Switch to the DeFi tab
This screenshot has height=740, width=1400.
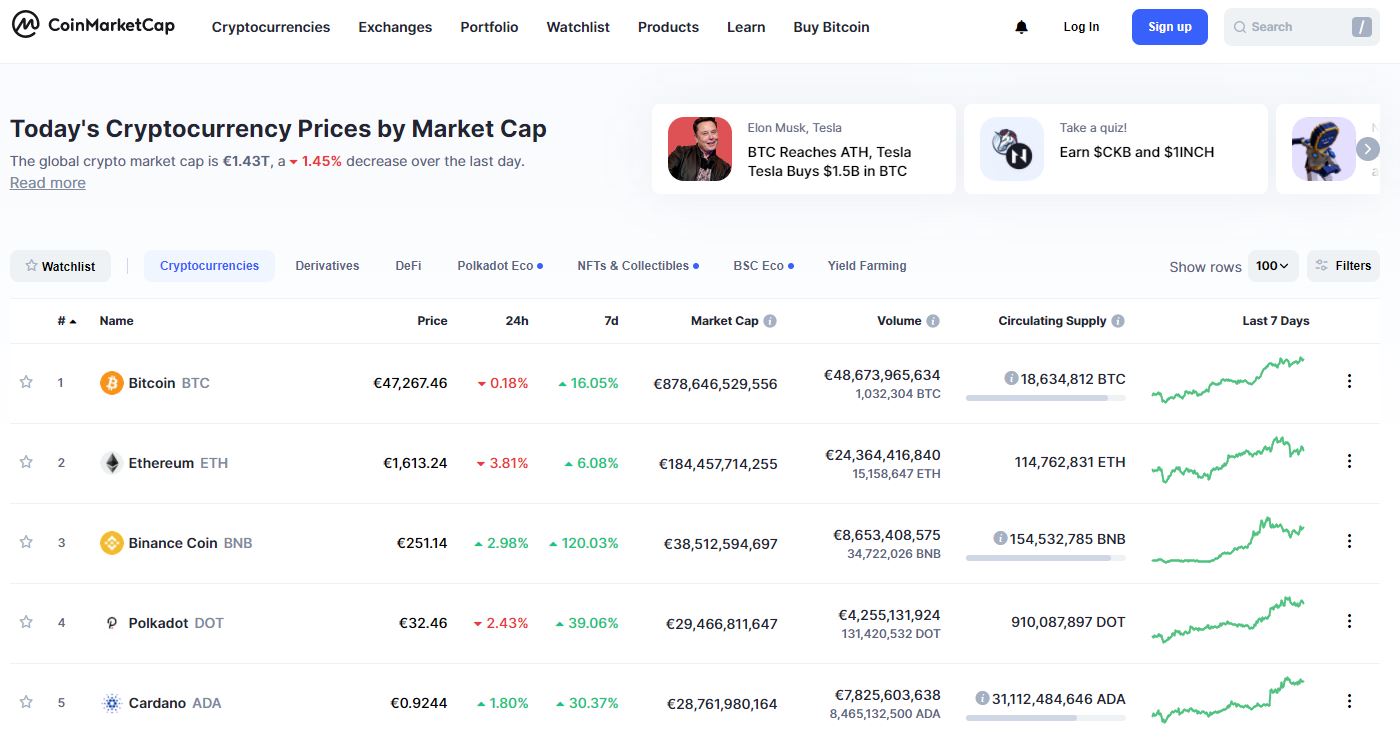[408, 266]
